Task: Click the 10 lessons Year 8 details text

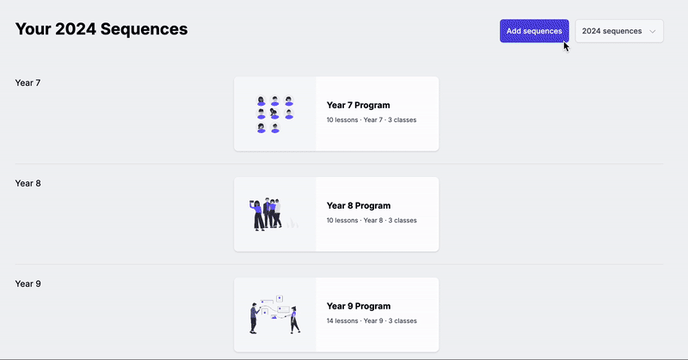Action: 371,220
